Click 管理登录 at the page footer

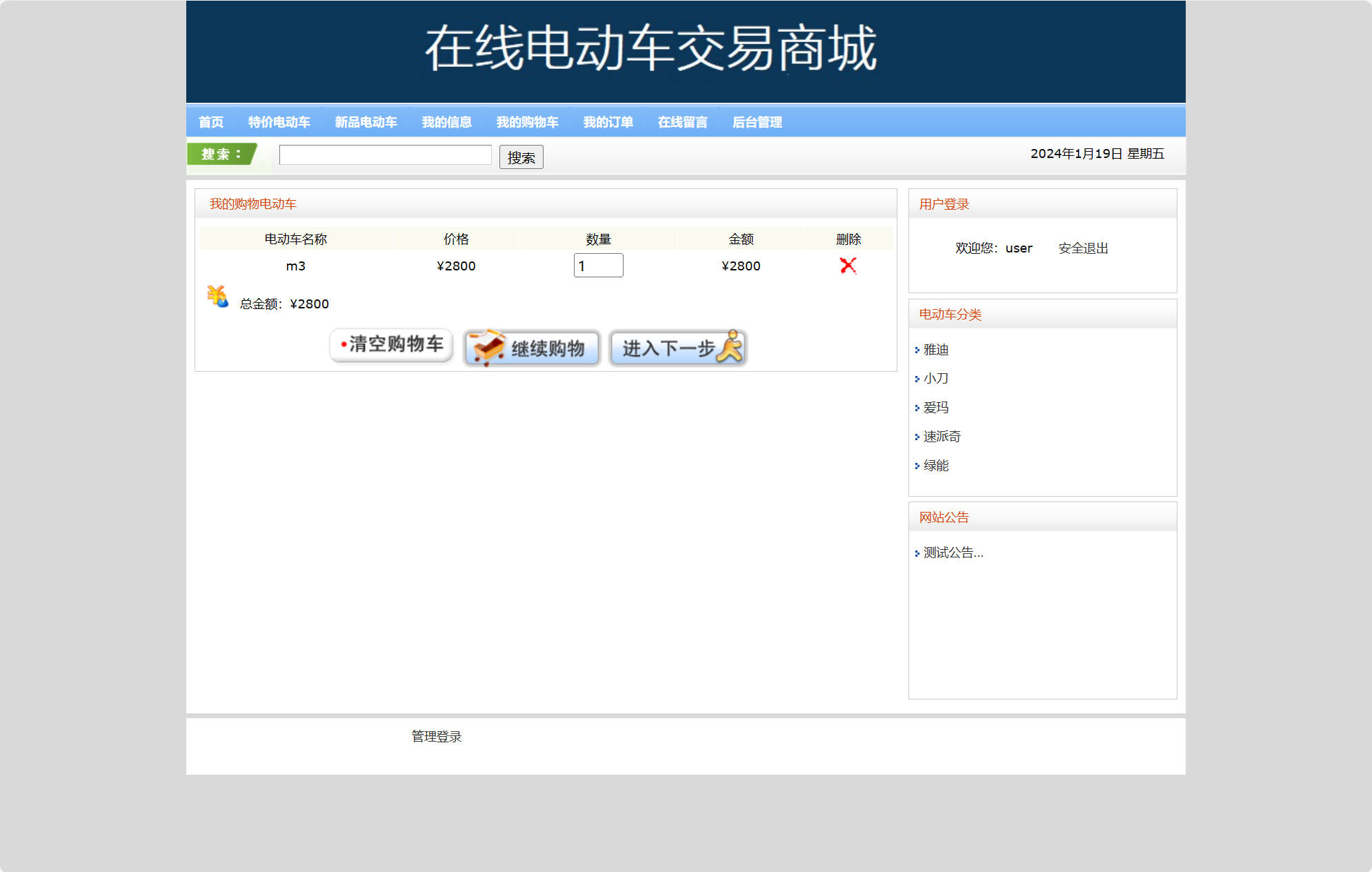[x=435, y=736]
